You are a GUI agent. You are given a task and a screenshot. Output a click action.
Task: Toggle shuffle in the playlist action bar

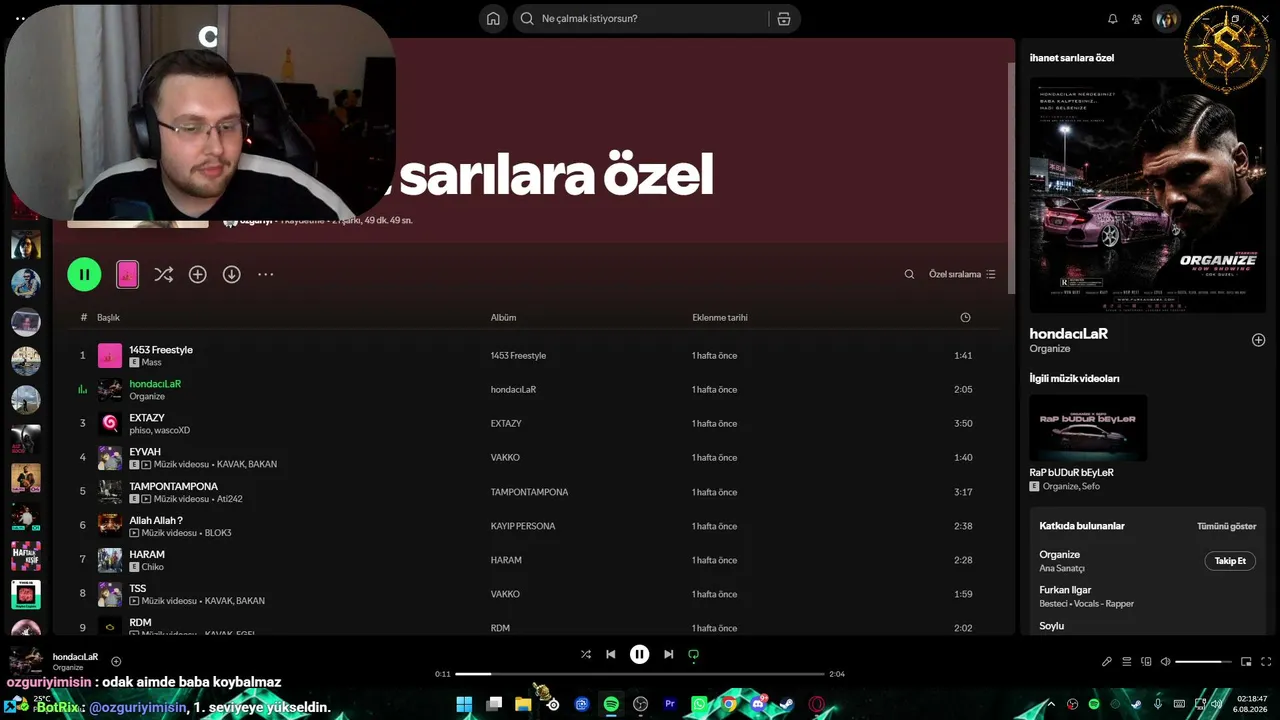click(164, 274)
